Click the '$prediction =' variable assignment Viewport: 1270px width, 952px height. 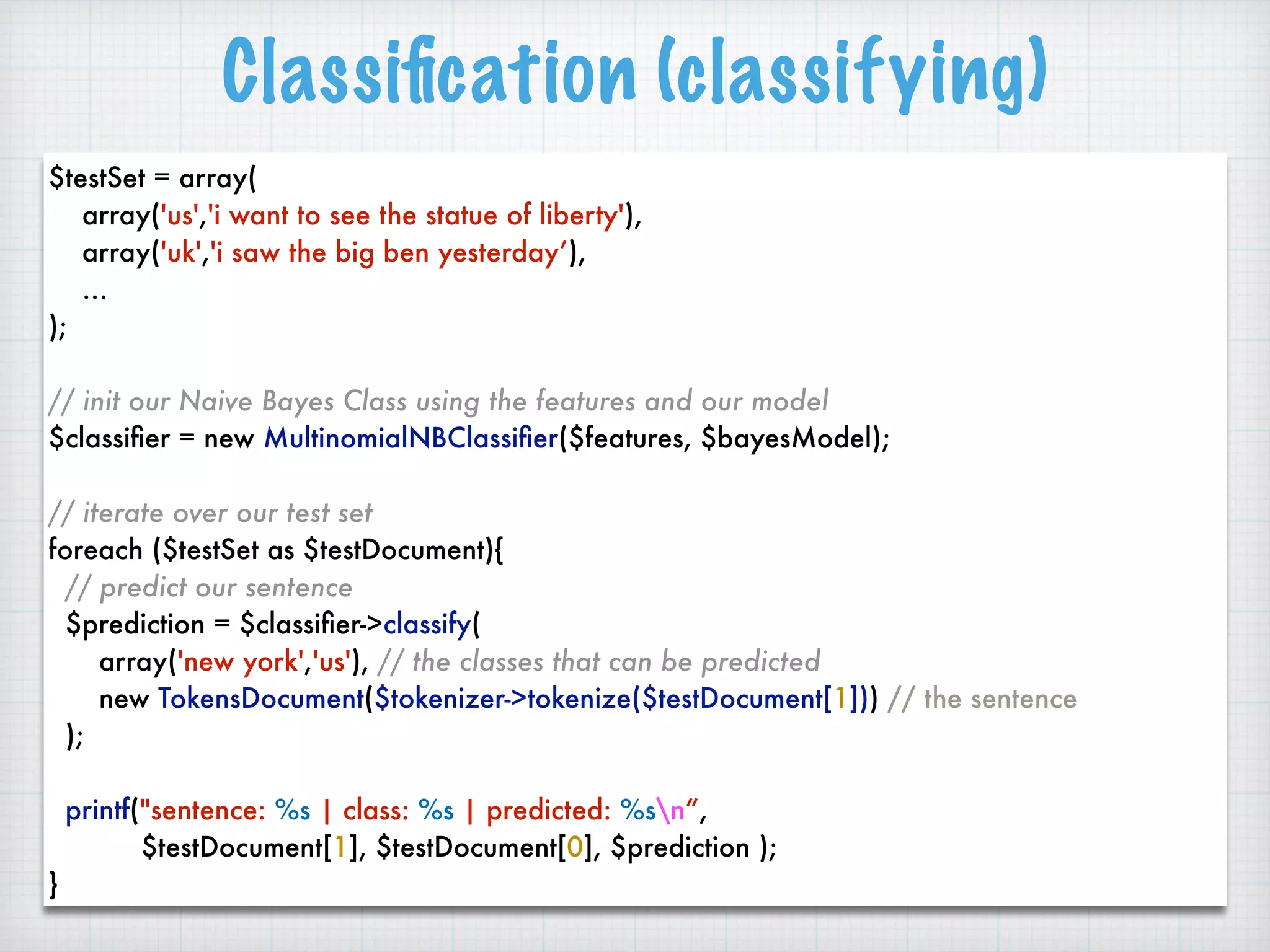coord(149,624)
